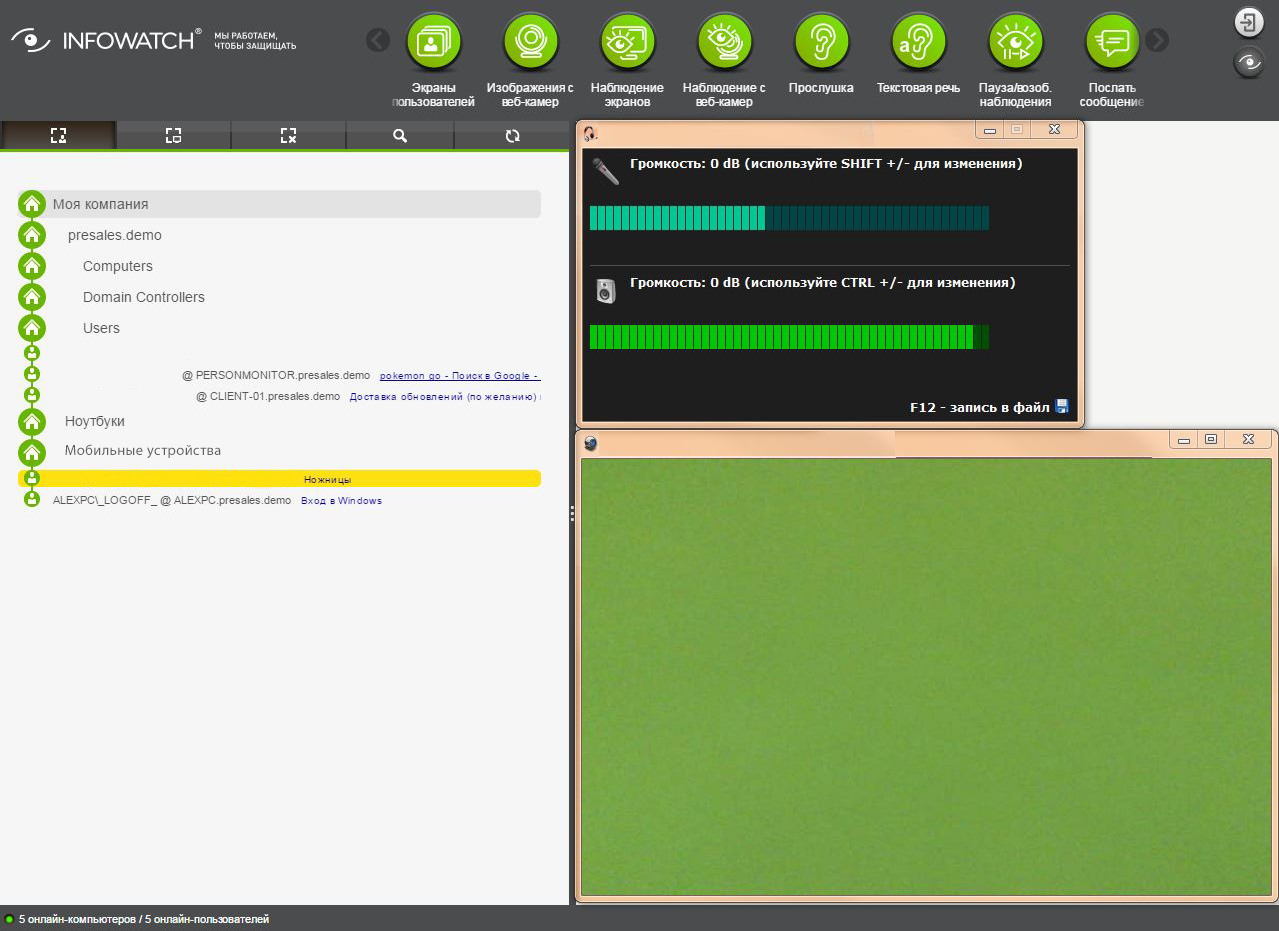Click the Послать сообщение icon
Viewport: 1279px width, 931px height.
coord(1112,42)
